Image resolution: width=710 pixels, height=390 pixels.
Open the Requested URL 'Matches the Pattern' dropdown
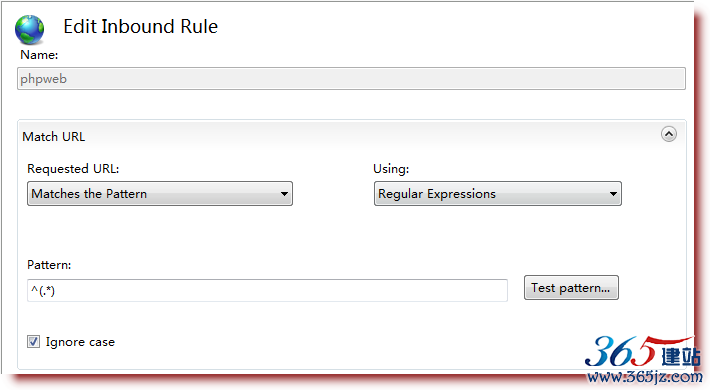pyautogui.click(x=160, y=194)
